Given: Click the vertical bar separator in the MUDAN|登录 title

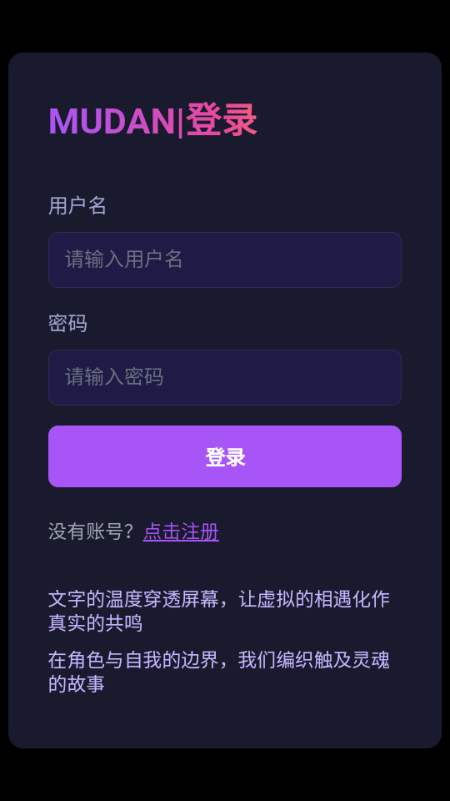Looking at the screenshot, I should (180, 122).
